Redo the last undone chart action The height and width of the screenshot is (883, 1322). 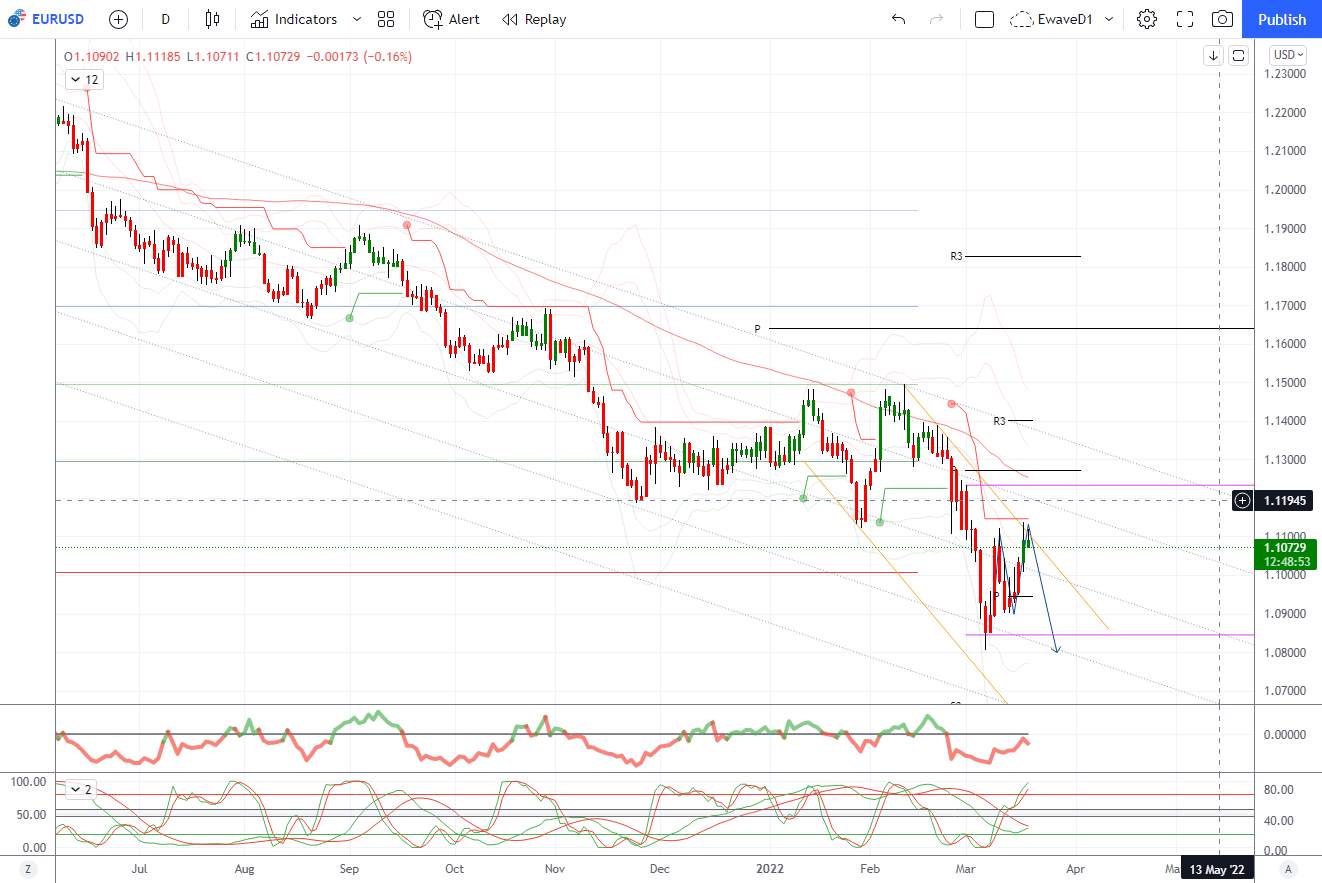tap(936, 19)
